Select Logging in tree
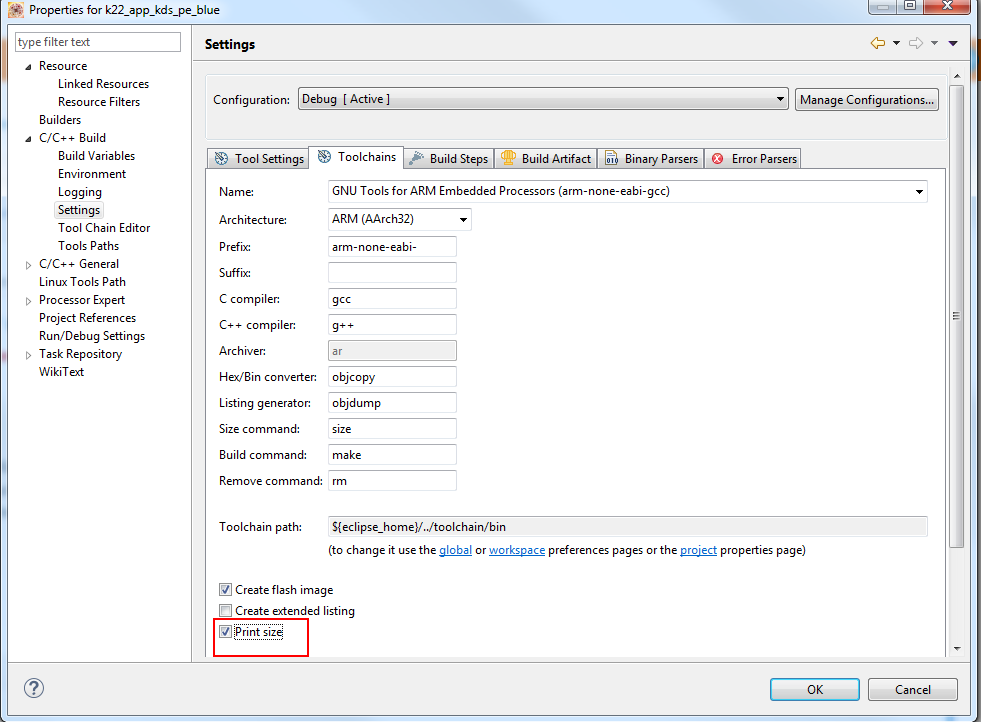The image size is (981, 722). click(x=79, y=191)
